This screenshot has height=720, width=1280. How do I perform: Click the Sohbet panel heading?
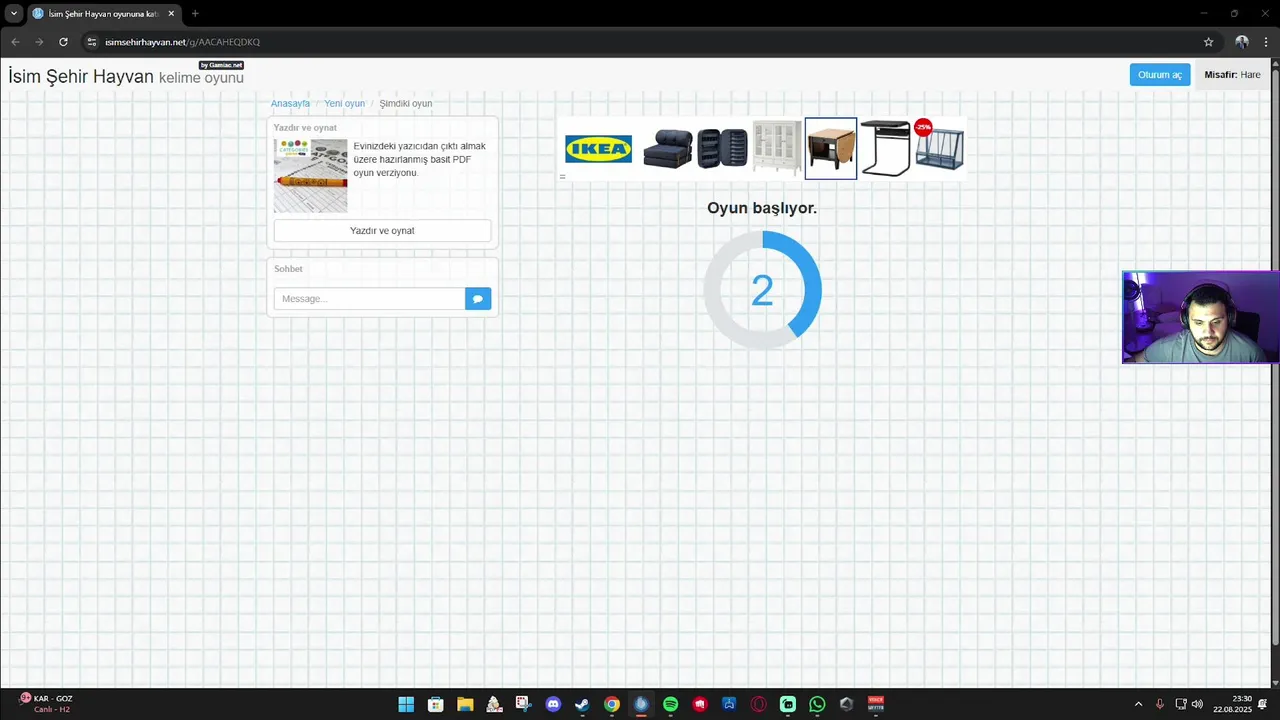(288, 269)
